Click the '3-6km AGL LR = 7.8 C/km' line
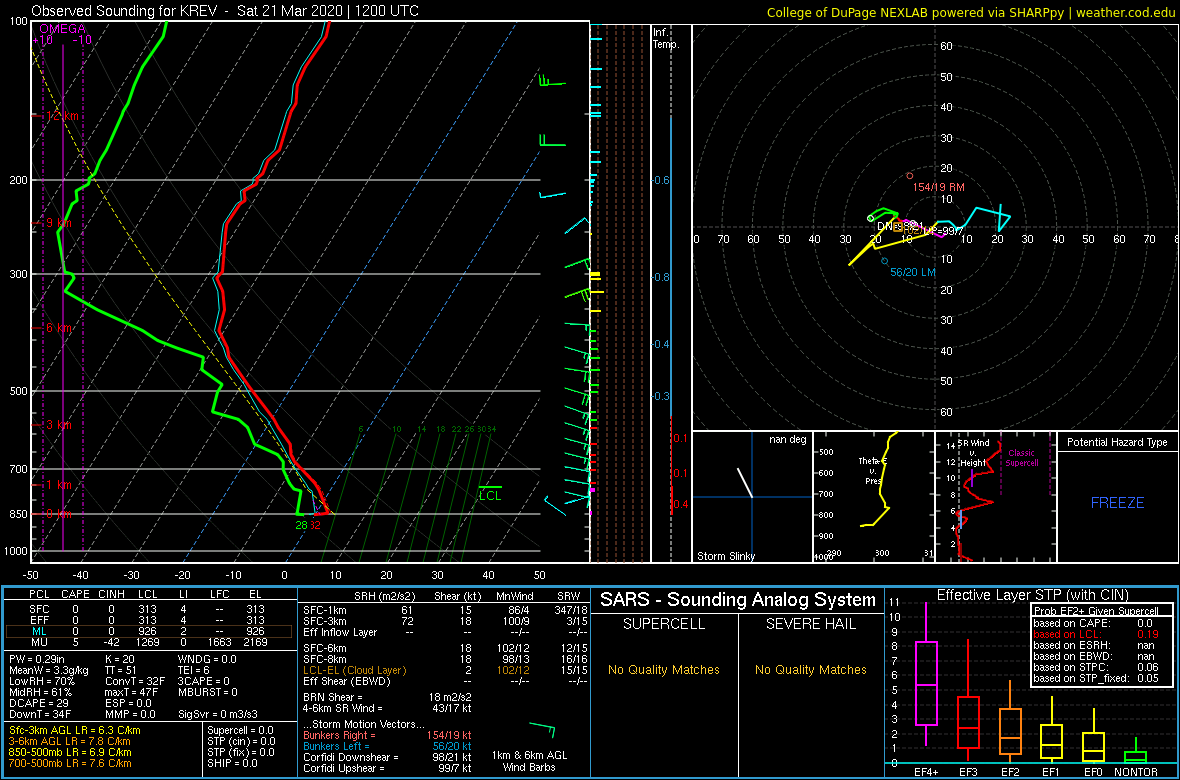 tap(71, 742)
